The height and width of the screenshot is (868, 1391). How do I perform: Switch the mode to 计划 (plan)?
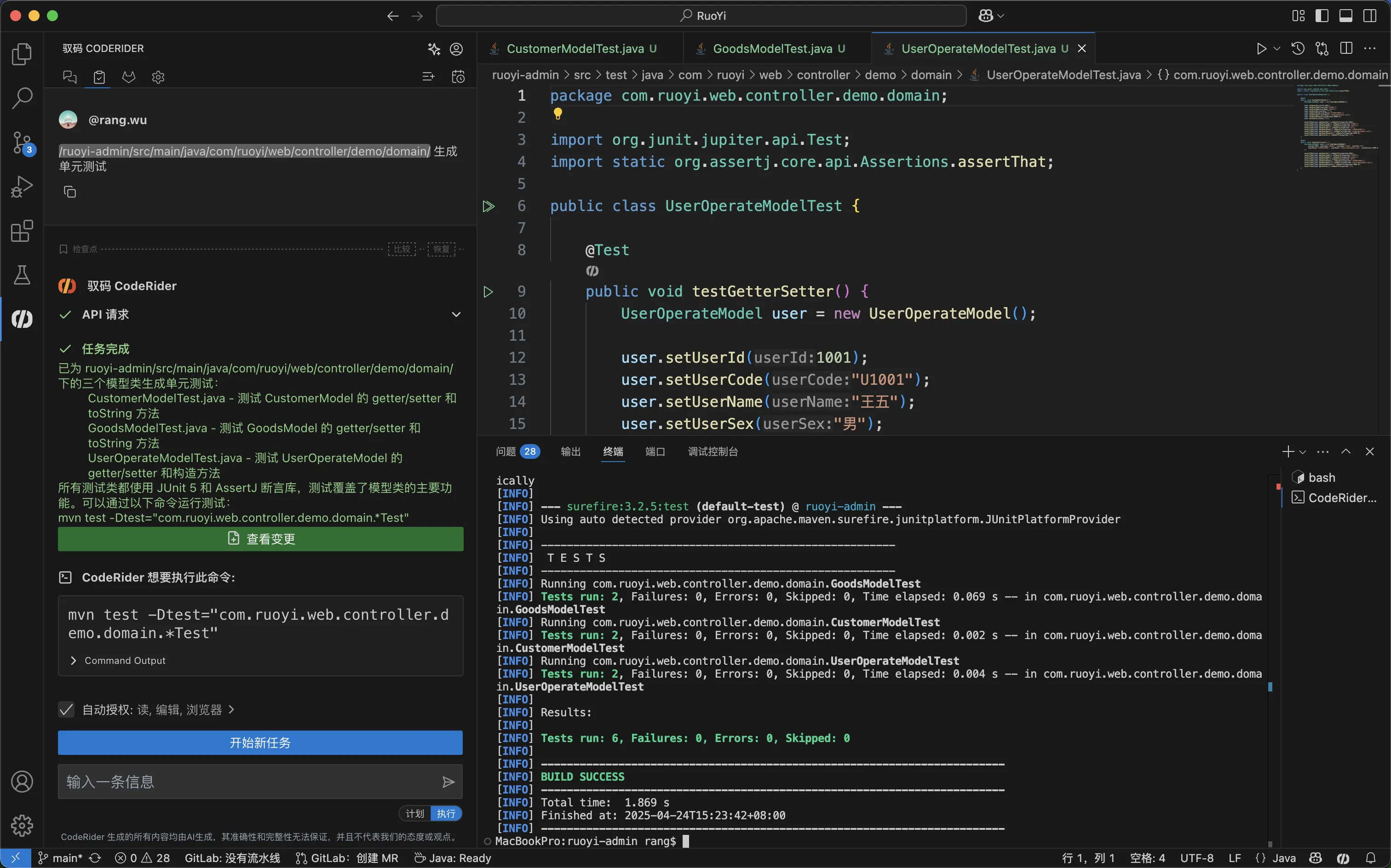[414, 813]
